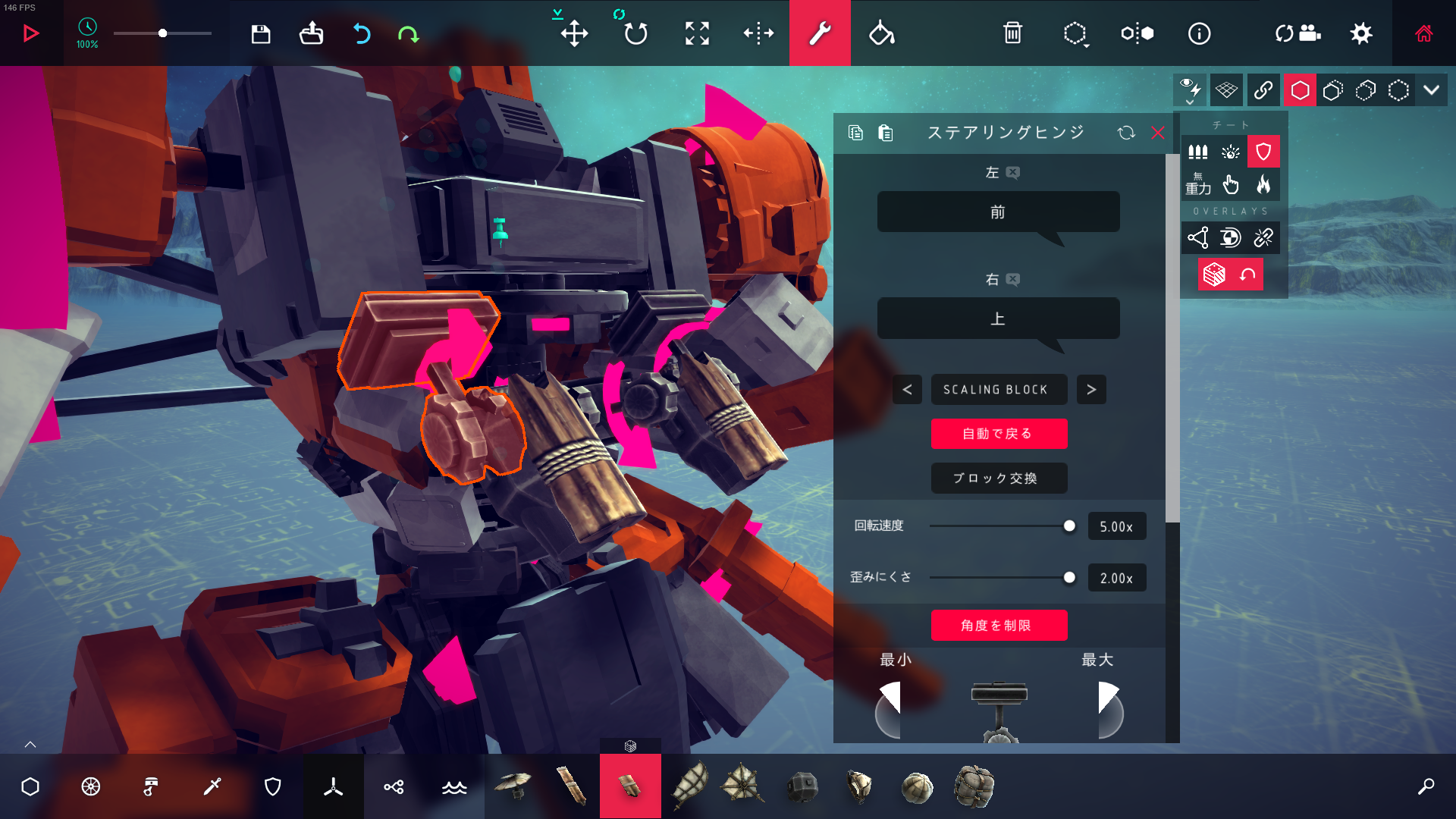Select the paint bucket tool
This screenshot has height=819, width=1456.
pos(881,33)
